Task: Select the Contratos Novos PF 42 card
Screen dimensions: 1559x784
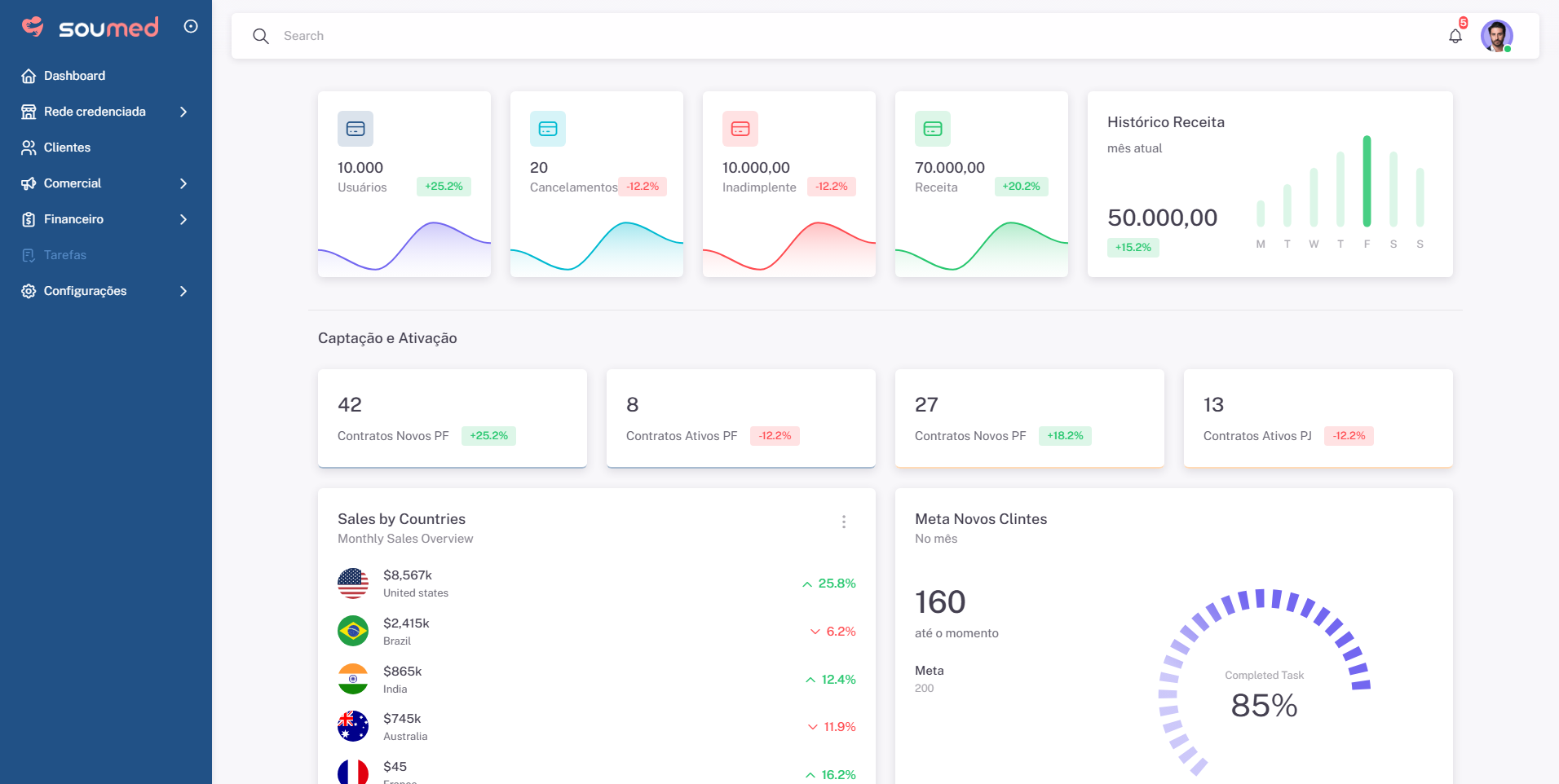Action: pyautogui.click(x=452, y=418)
